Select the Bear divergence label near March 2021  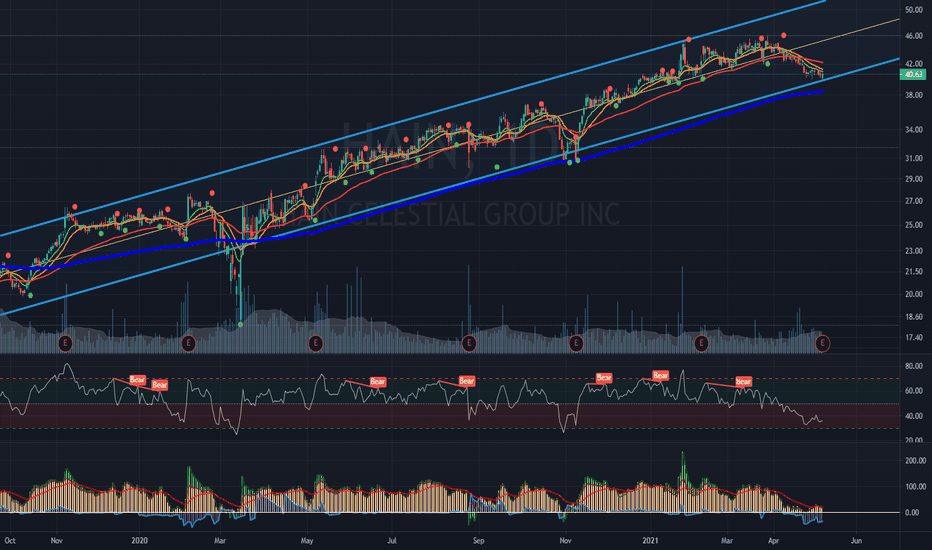(744, 382)
